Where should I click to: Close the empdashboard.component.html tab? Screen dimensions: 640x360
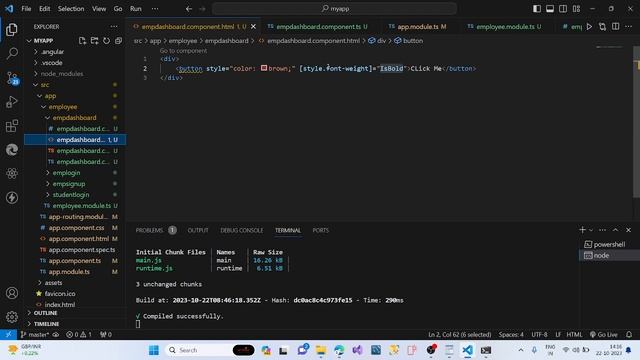[253, 27]
